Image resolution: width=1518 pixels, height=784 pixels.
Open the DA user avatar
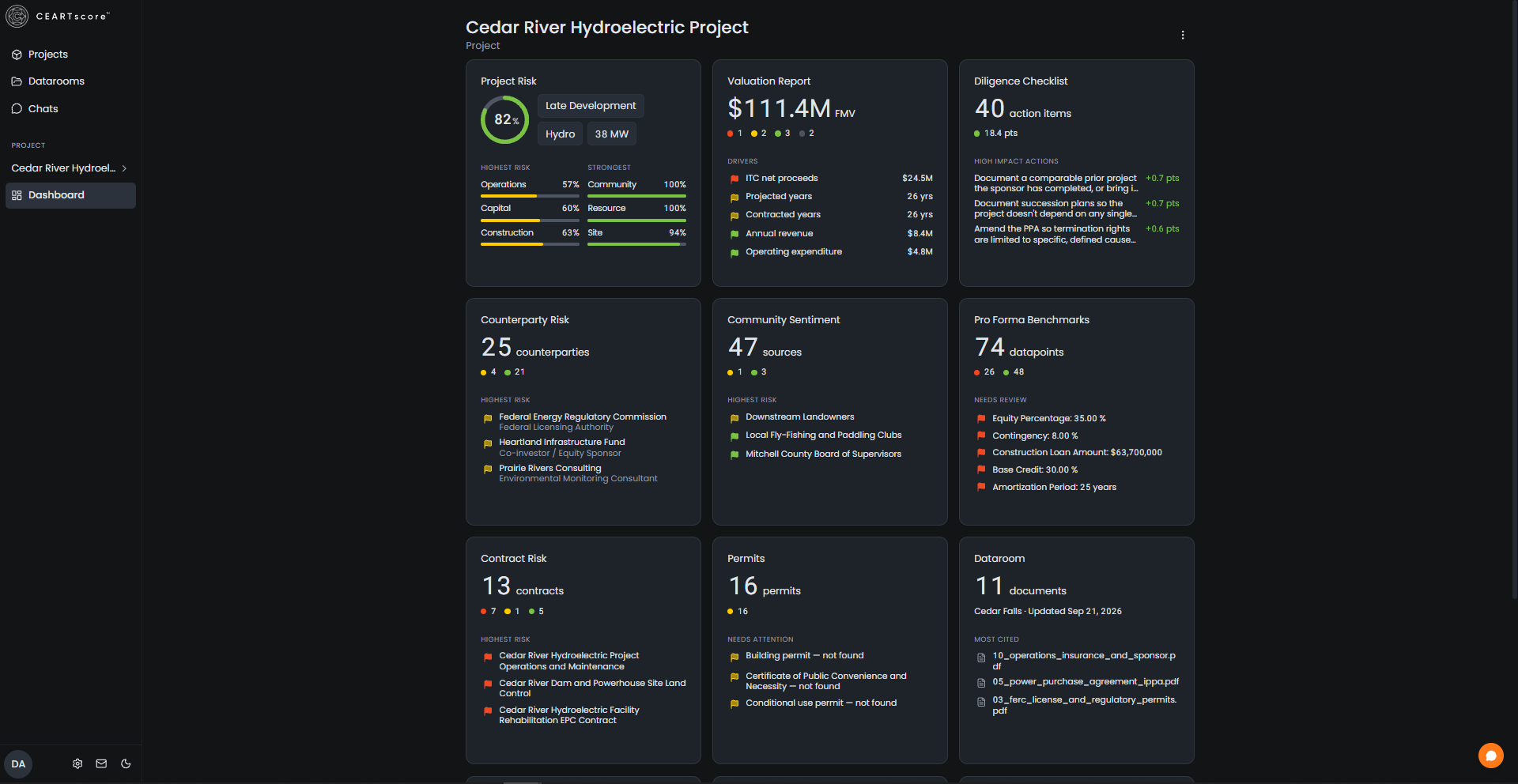[18, 764]
